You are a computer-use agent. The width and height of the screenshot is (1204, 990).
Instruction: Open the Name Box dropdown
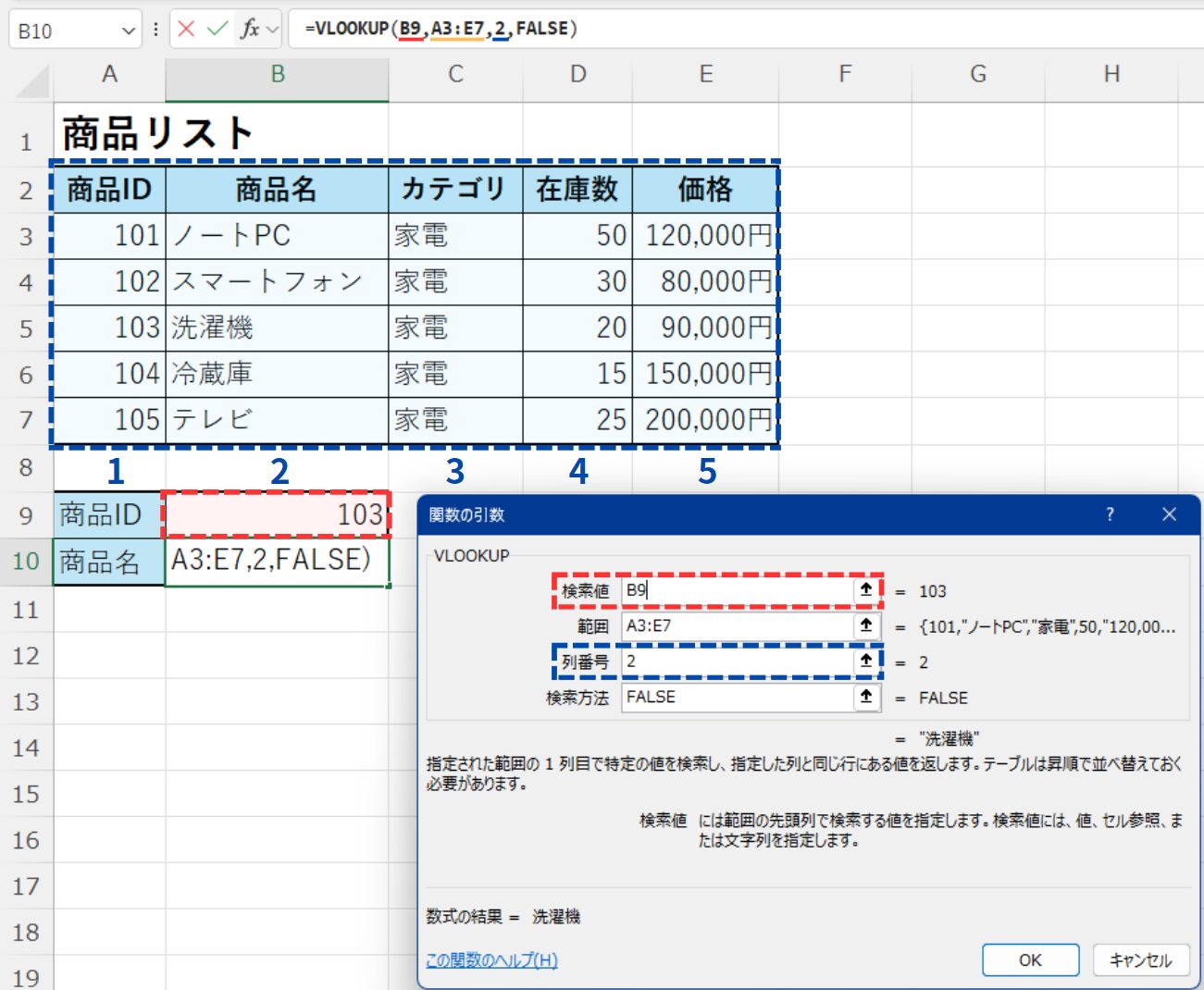pyautogui.click(x=127, y=28)
